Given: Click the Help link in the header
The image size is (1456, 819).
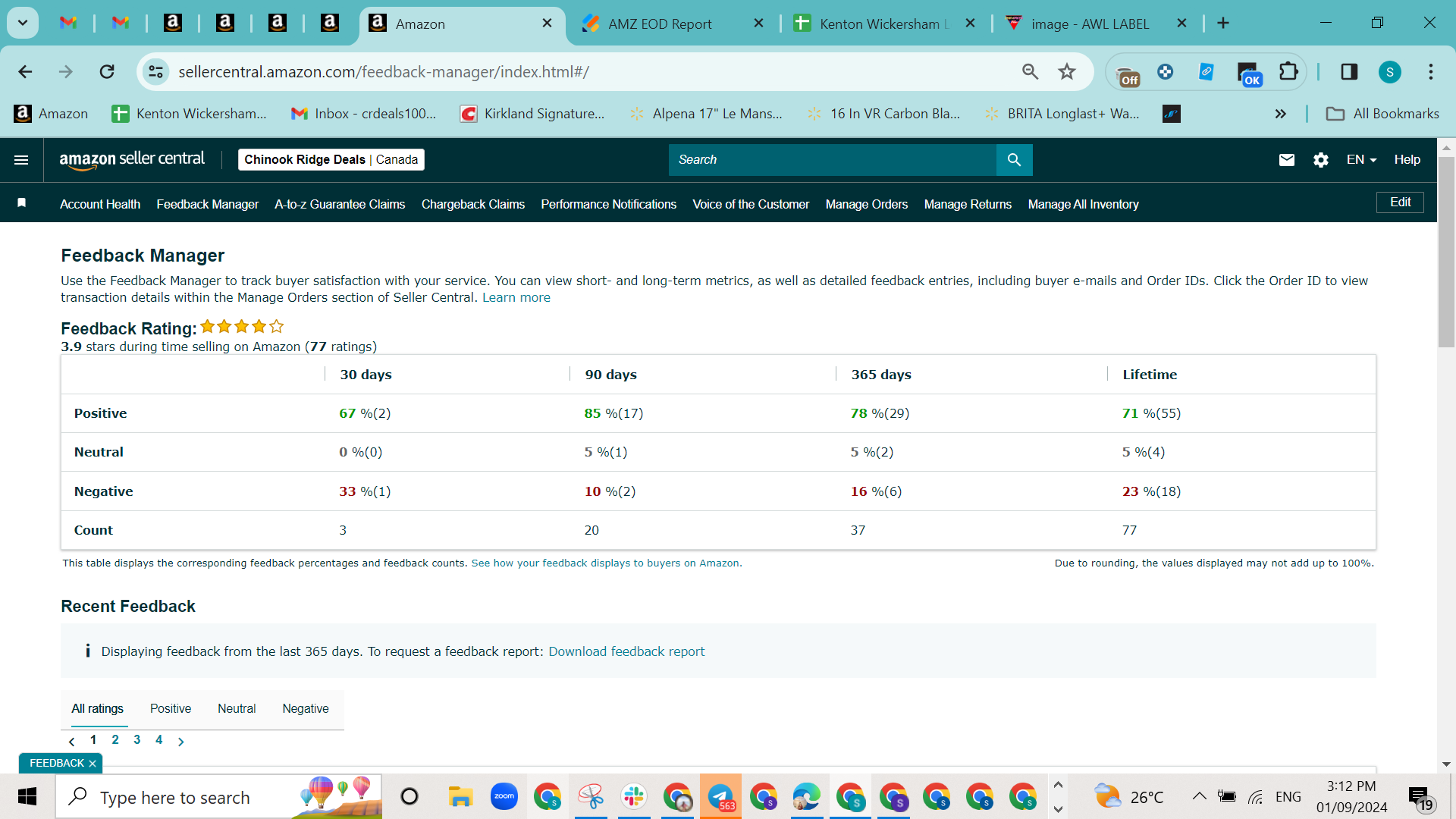Looking at the screenshot, I should [x=1407, y=160].
